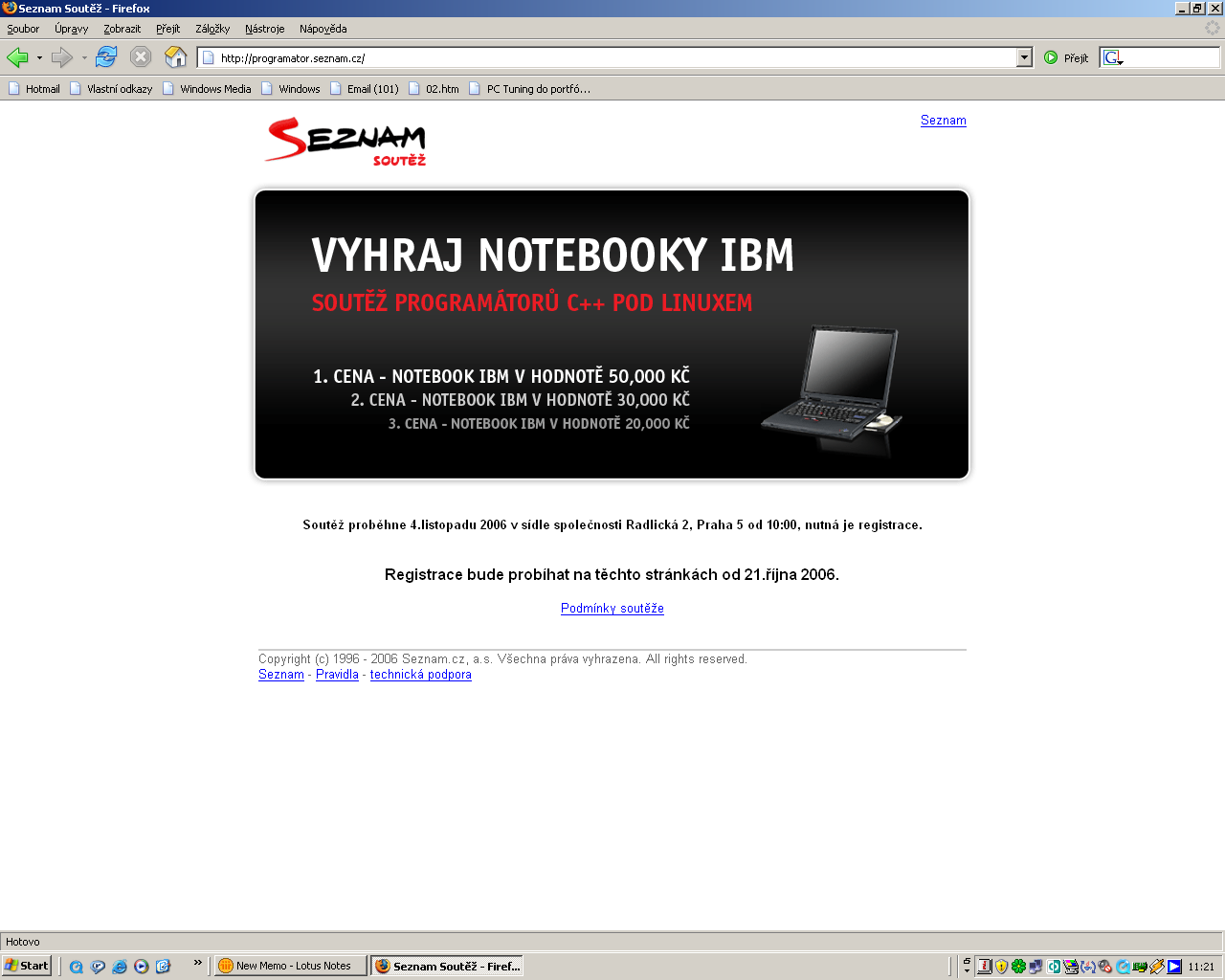Click the technická podpora footer link
The image size is (1225, 980).
[x=420, y=675]
